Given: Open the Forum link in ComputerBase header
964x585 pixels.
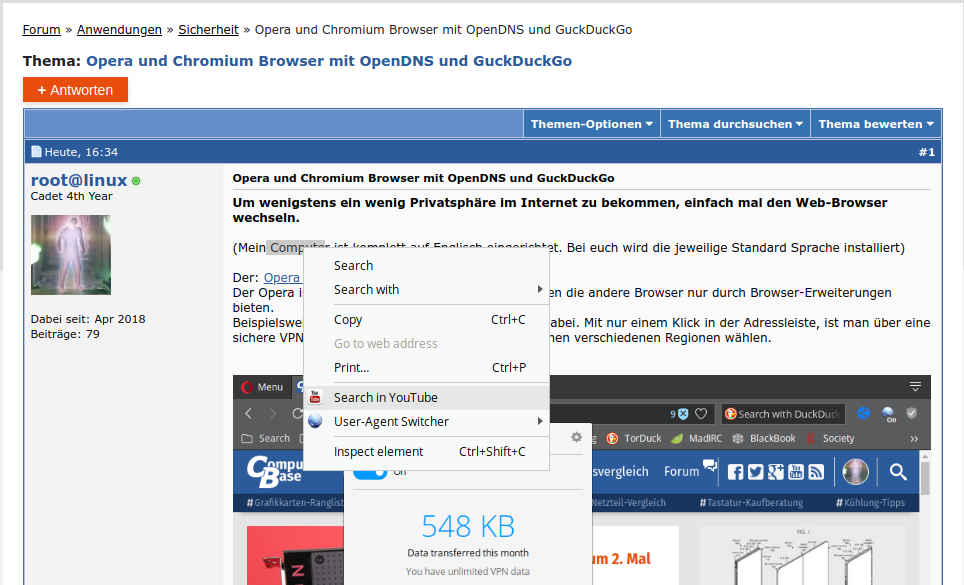Looking at the screenshot, I should coord(681,472).
